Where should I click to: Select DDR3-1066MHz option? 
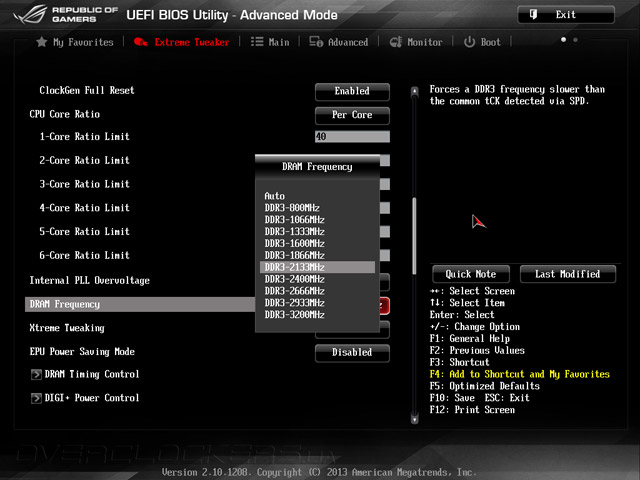click(x=317, y=220)
